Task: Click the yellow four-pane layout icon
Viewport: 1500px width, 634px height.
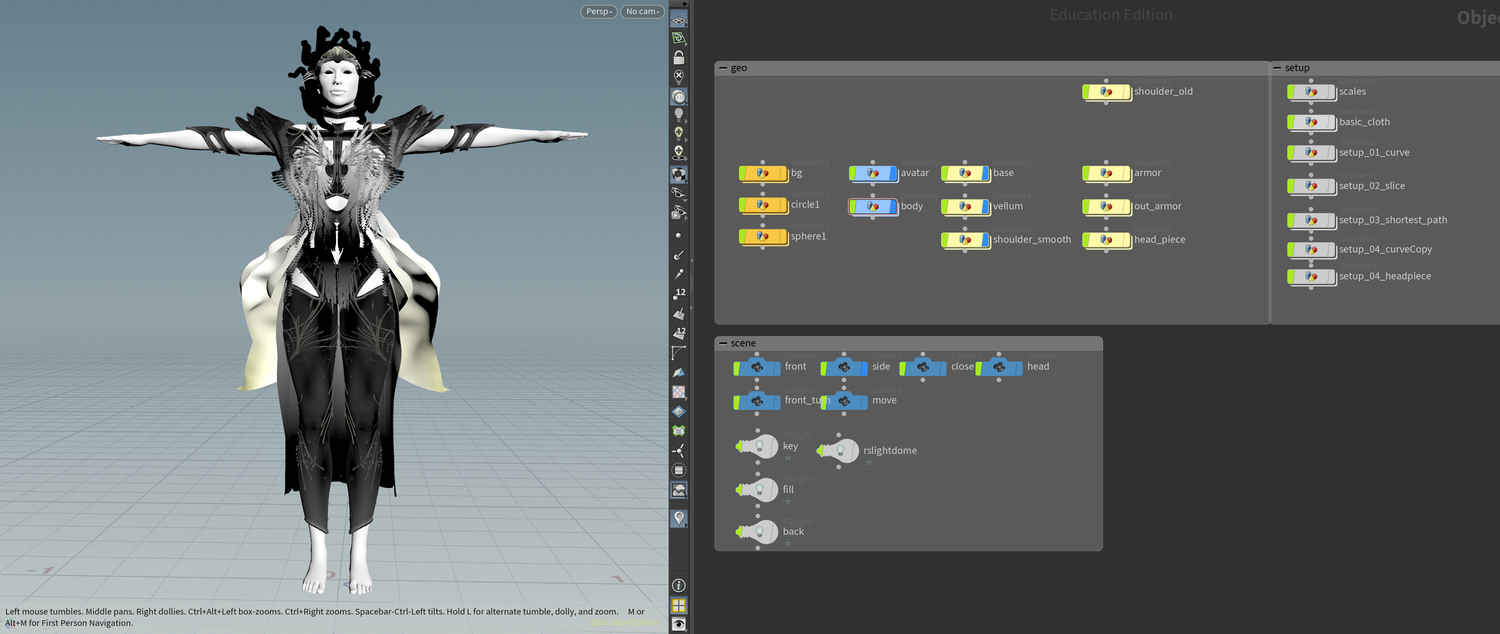Action: tap(679, 606)
